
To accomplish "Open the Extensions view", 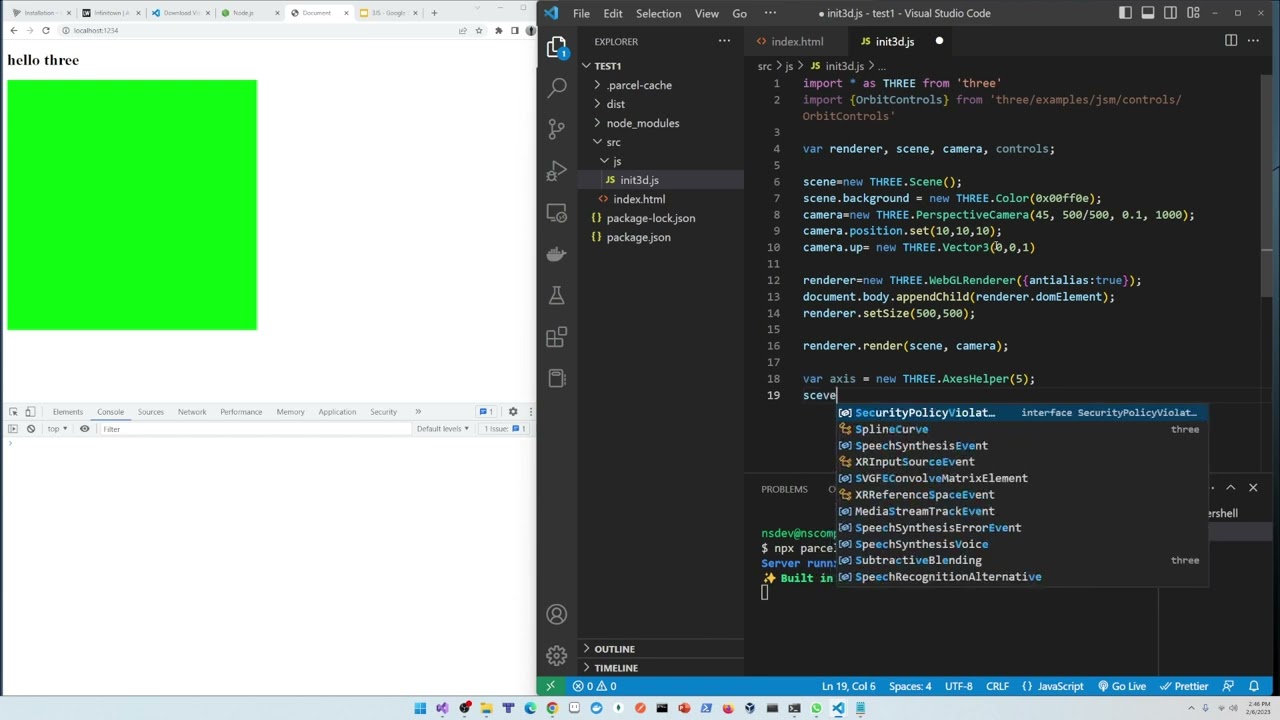I will [x=557, y=337].
